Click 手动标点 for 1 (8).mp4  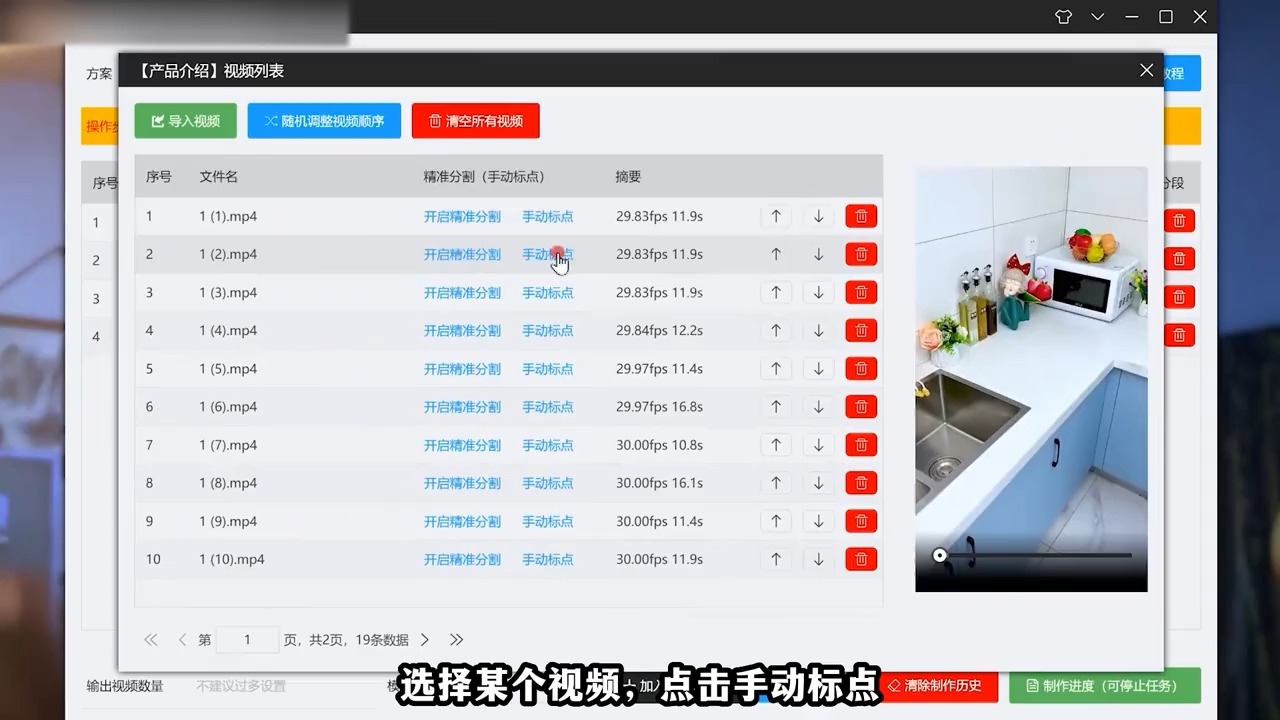[548, 483]
